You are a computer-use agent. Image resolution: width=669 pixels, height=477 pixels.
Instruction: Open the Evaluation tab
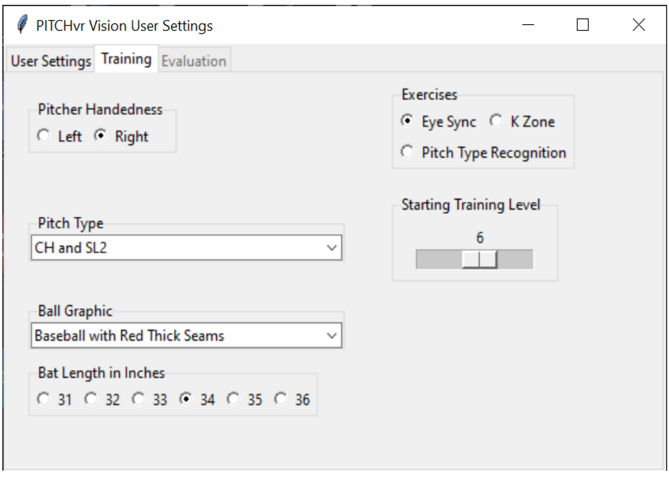click(x=194, y=61)
